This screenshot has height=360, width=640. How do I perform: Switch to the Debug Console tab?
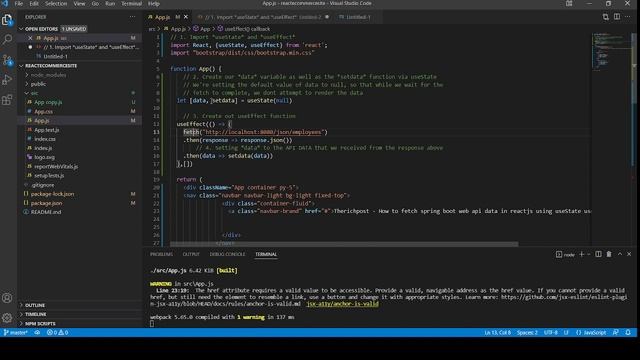(x=227, y=254)
